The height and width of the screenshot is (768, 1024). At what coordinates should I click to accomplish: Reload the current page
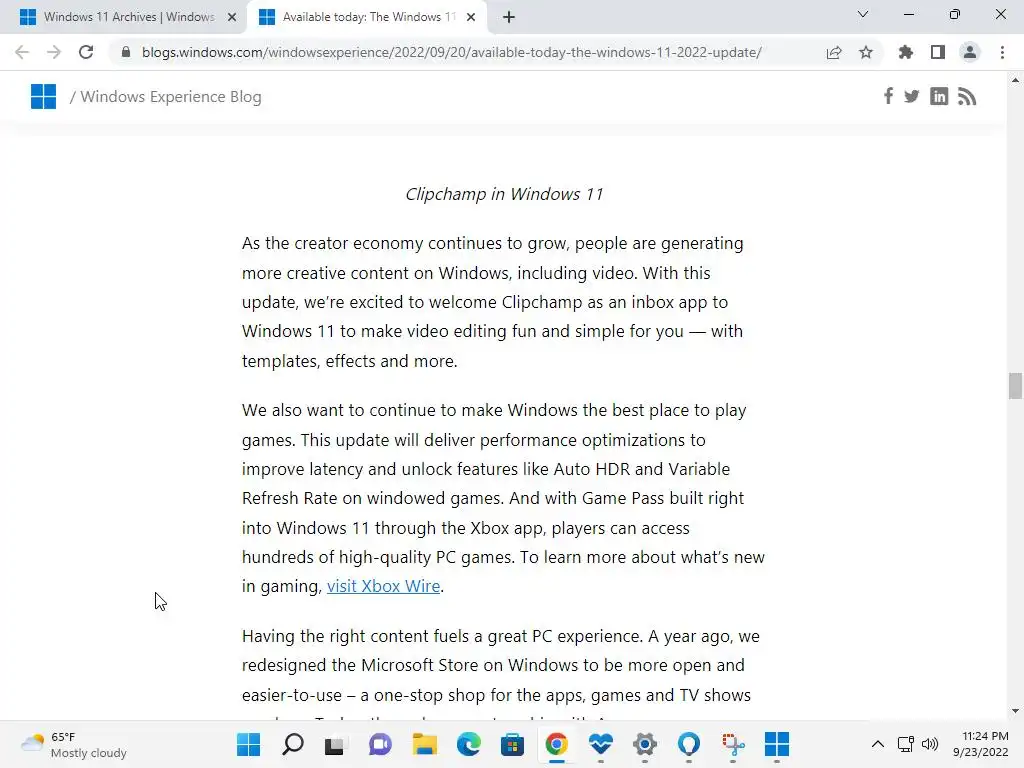86,52
